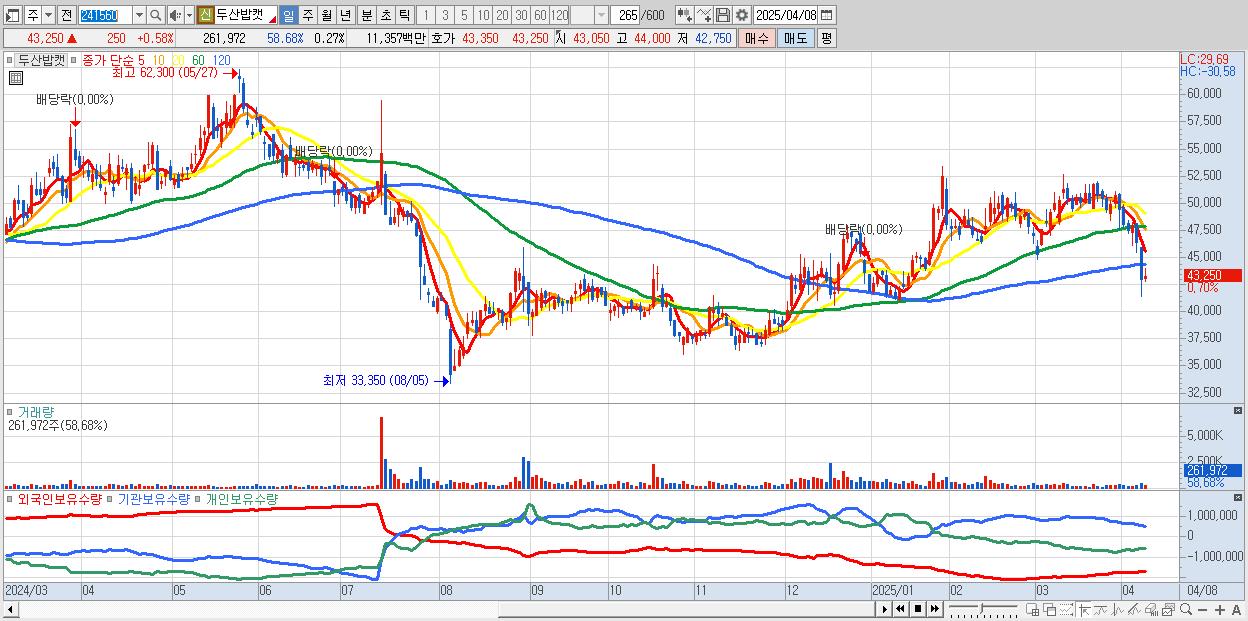This screenshot has height=621, width=1248.
Task: Choose the 3 interval button
Action: point(445,15)
